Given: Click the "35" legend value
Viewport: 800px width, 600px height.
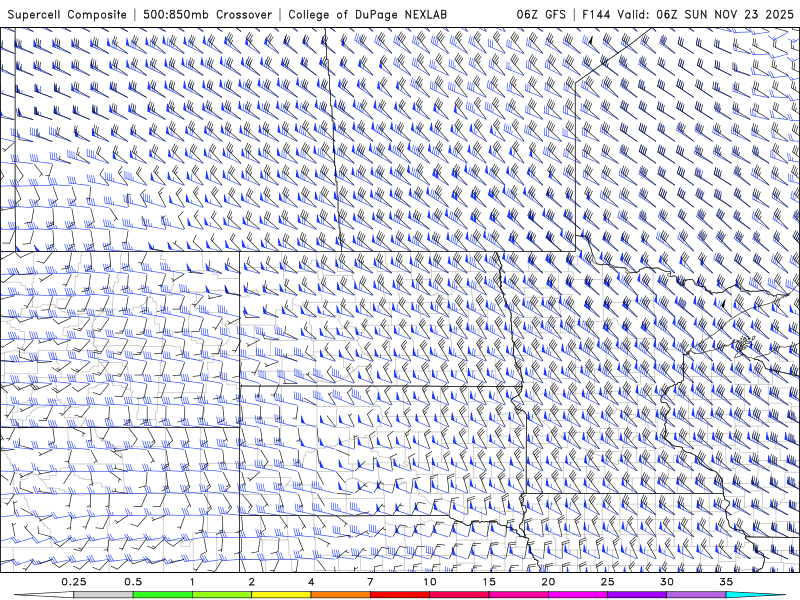Looking at the screenshot, I should 726,582.
